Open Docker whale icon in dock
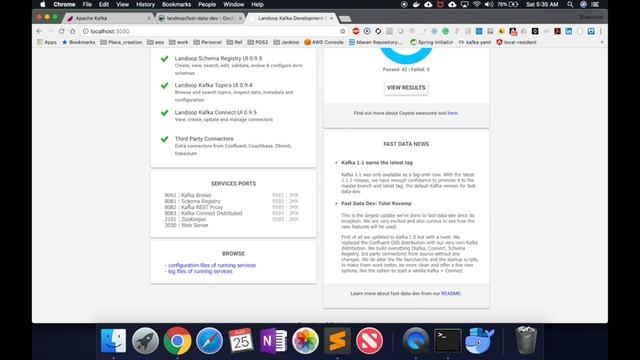This screenshot has width=640, height=360. [480, 340]
